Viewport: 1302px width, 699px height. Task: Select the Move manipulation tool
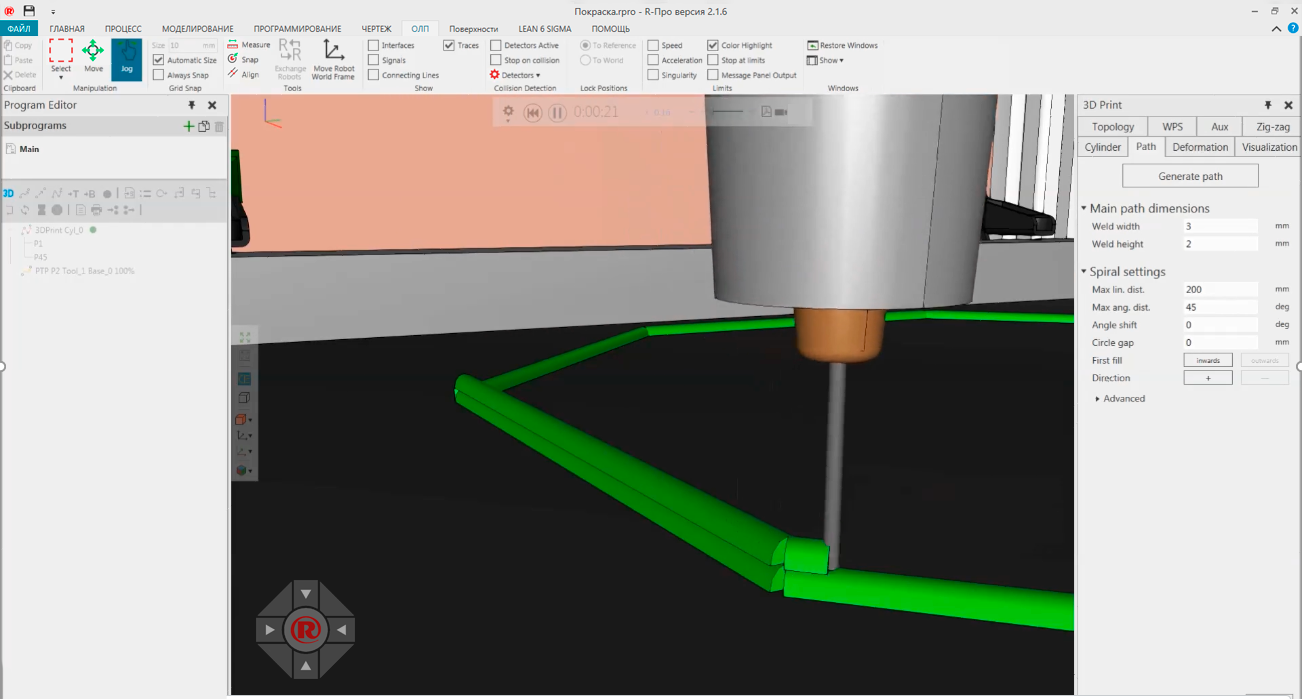92,55
